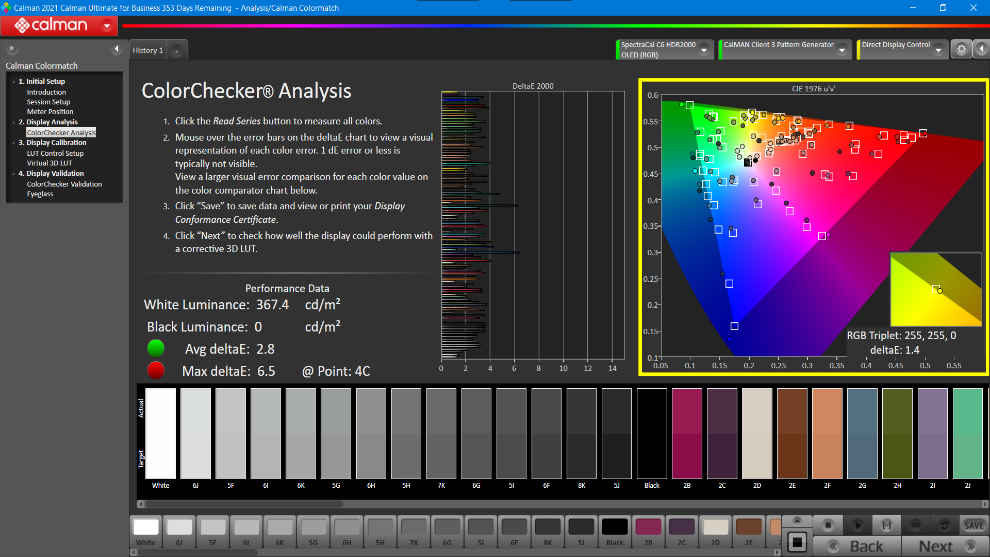Select ColorChecker Analysis workflow page
The width and height of the screenshot is (990, 557).
(x=61, y=133)
